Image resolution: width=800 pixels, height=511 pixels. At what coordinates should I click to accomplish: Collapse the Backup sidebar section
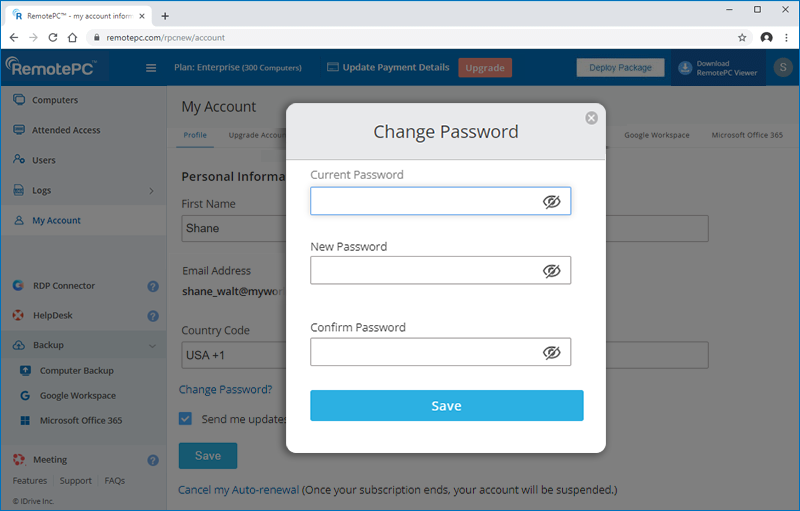[152, 346]
